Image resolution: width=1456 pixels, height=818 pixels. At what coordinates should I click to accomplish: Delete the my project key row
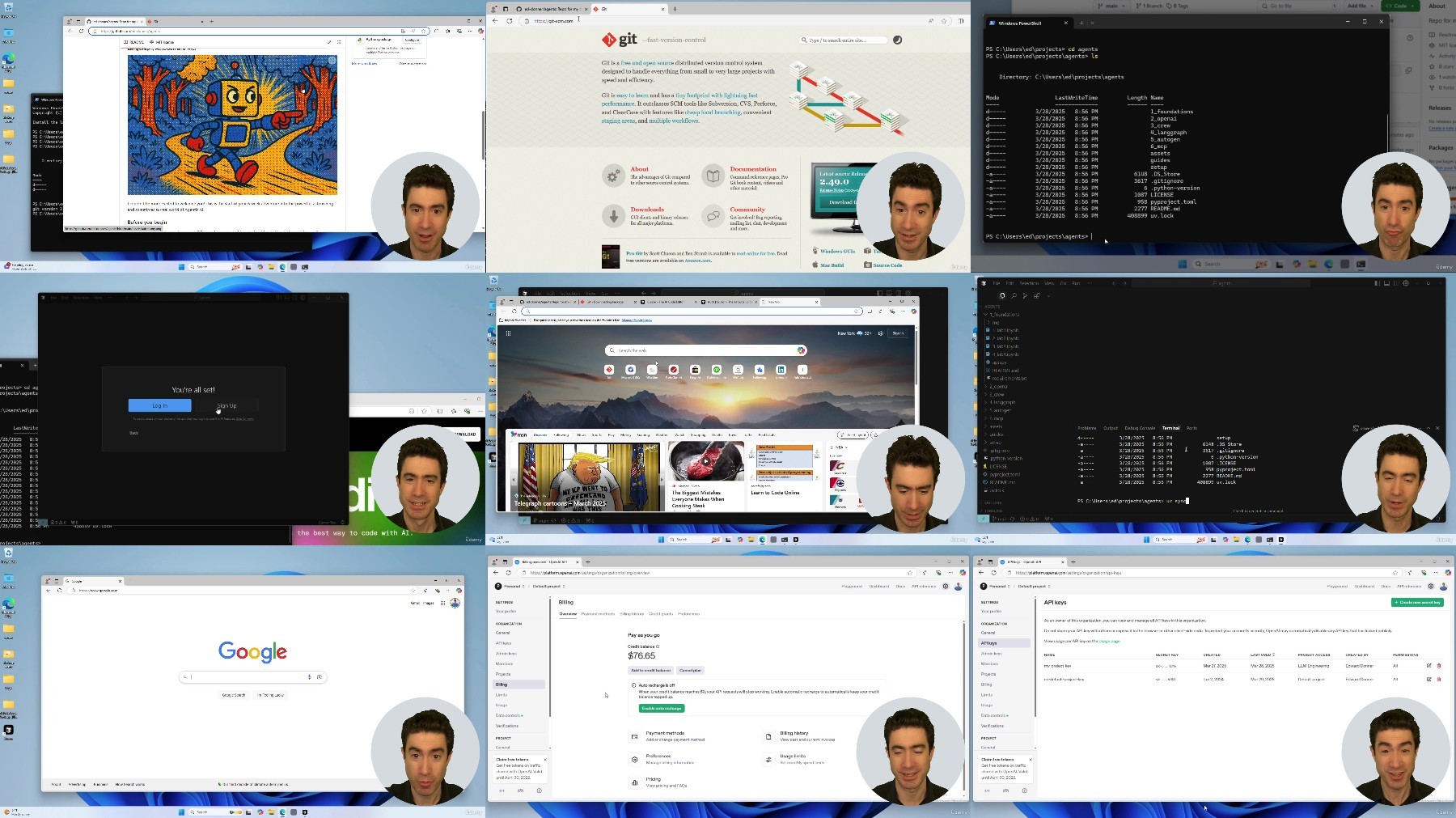coord(1439,665)
